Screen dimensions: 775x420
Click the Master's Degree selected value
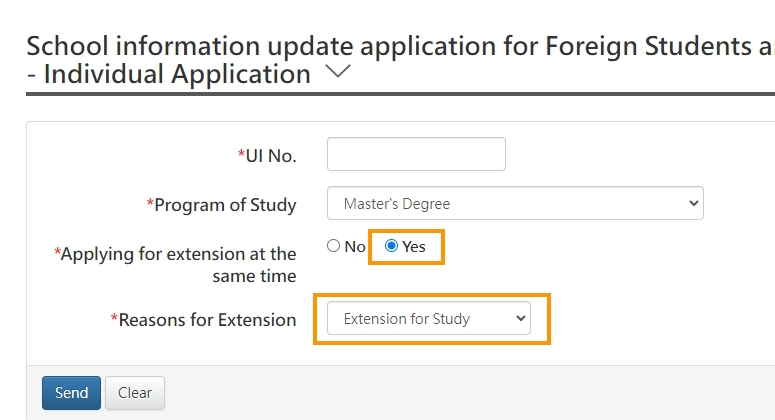(x=397, y=204)
